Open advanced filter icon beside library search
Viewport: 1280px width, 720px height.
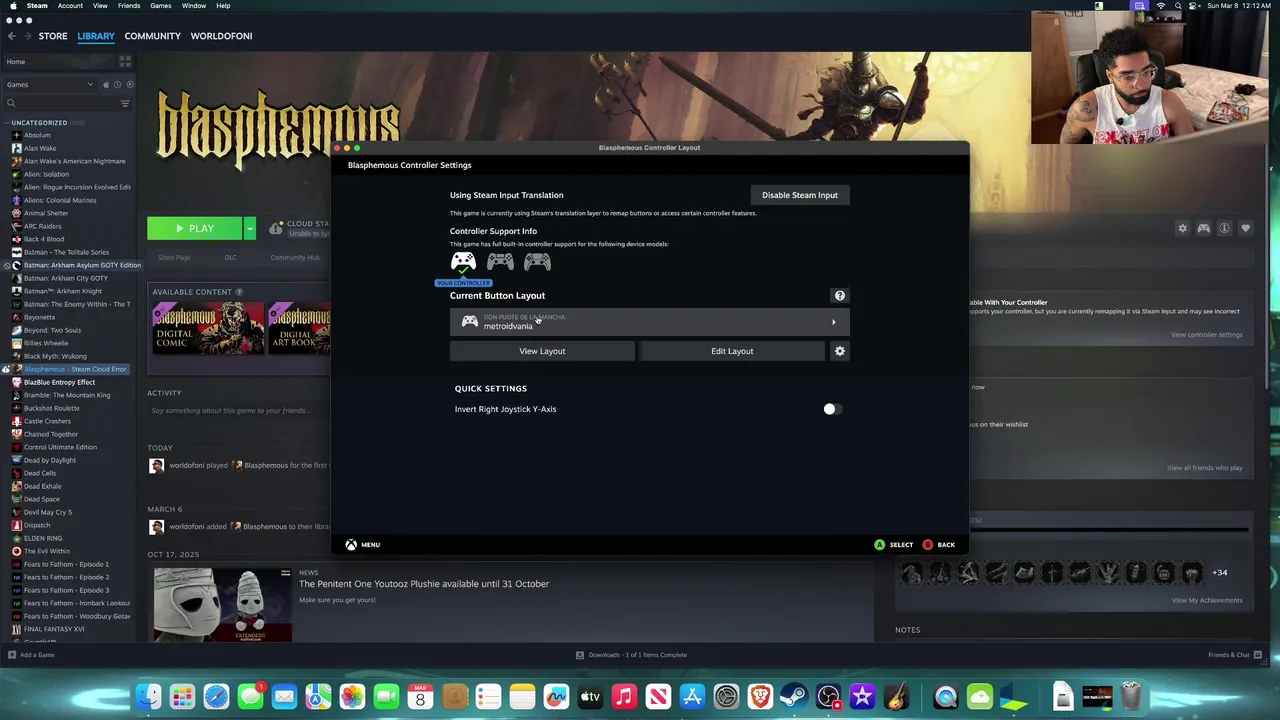[x=125, y=103]
